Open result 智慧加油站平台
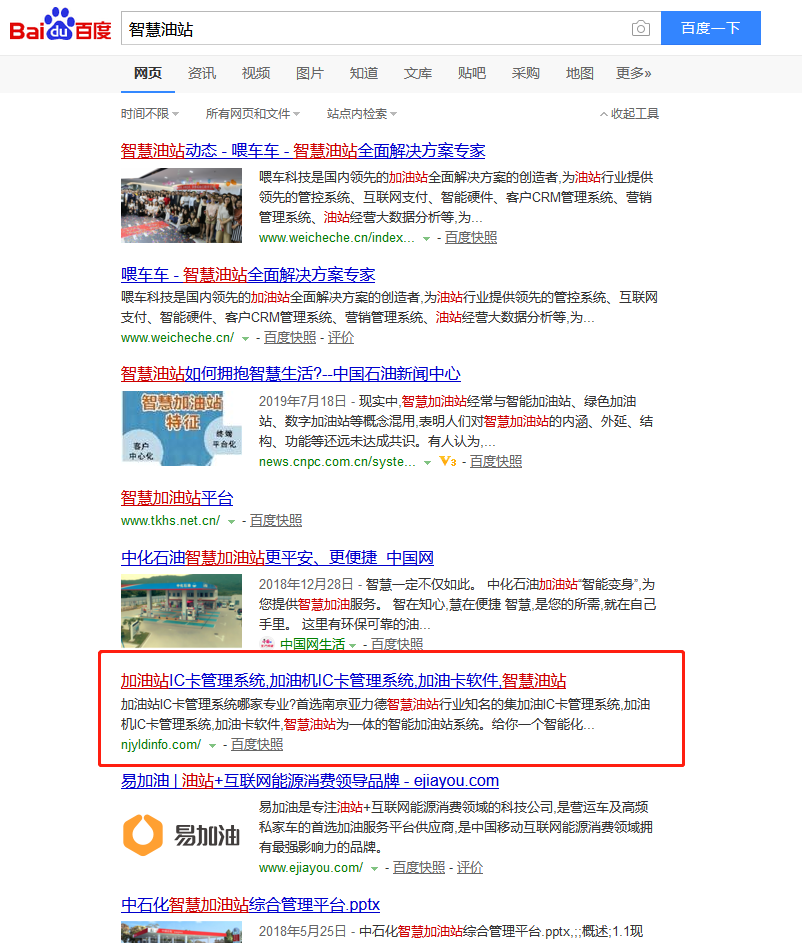The image size is (802, 943). tap(177, 498)
